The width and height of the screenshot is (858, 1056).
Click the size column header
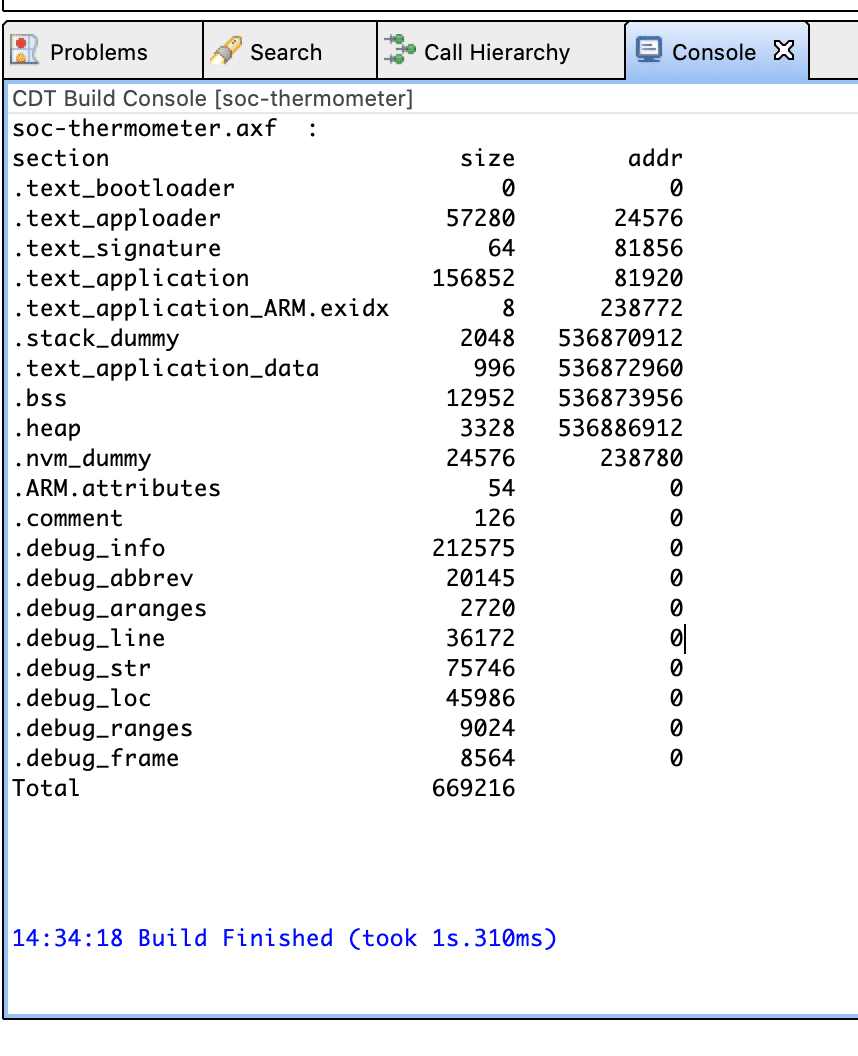coord(487,158)
